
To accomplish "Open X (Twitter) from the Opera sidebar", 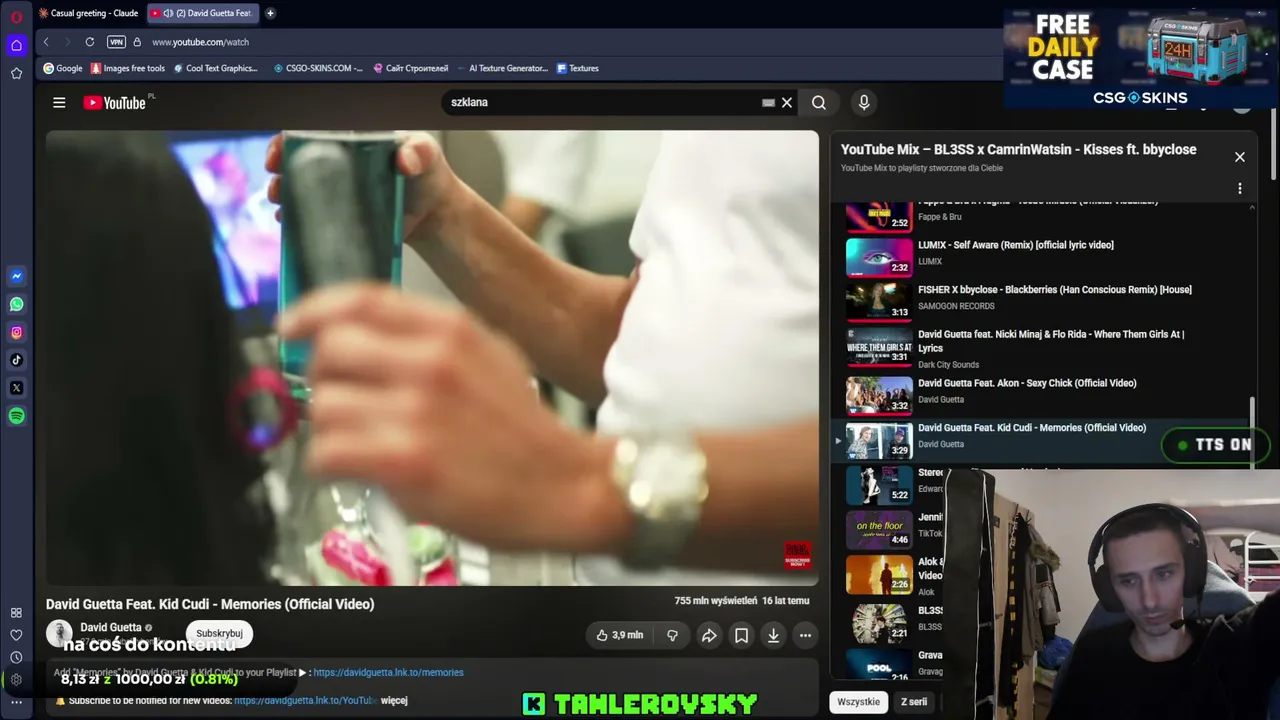I will point(16,388).
